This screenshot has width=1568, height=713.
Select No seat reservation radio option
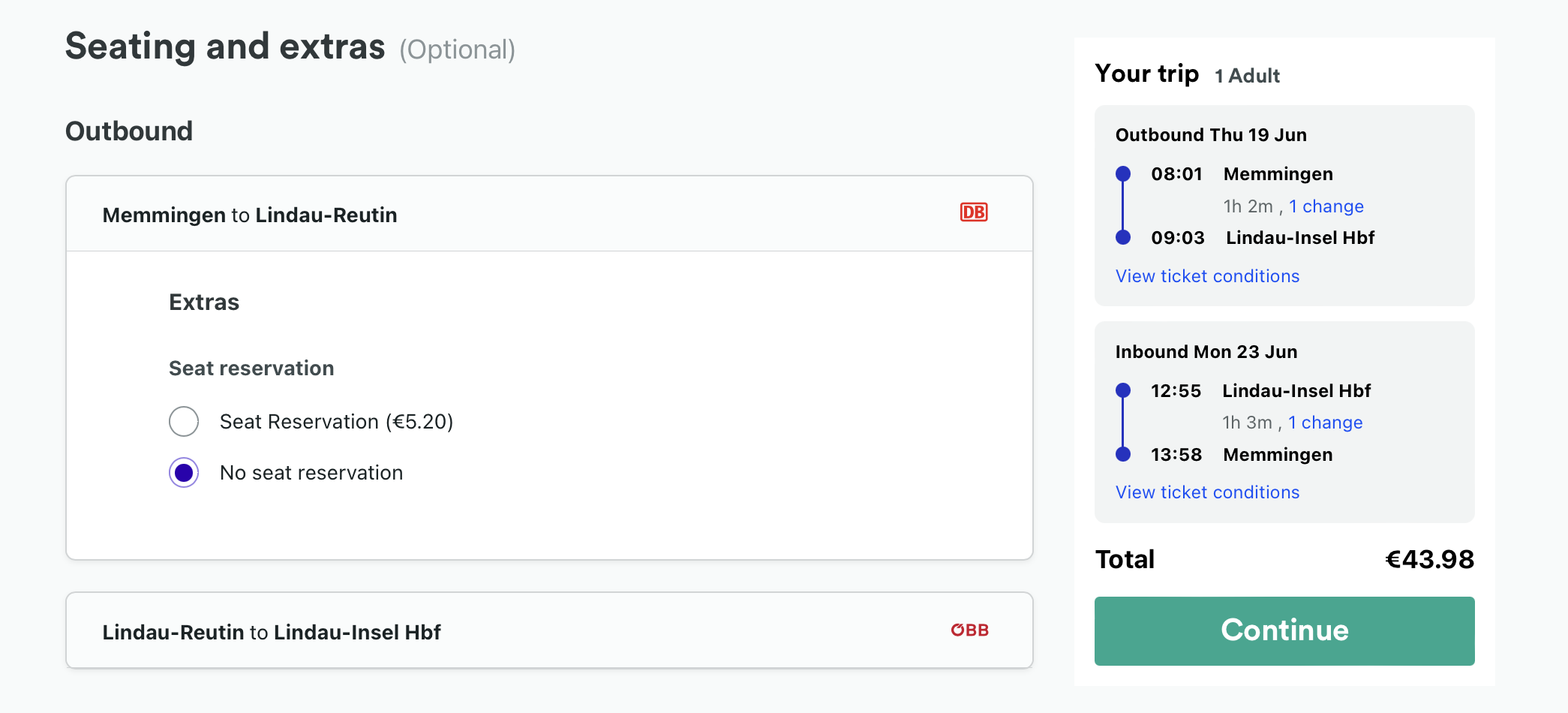(184, 473)
